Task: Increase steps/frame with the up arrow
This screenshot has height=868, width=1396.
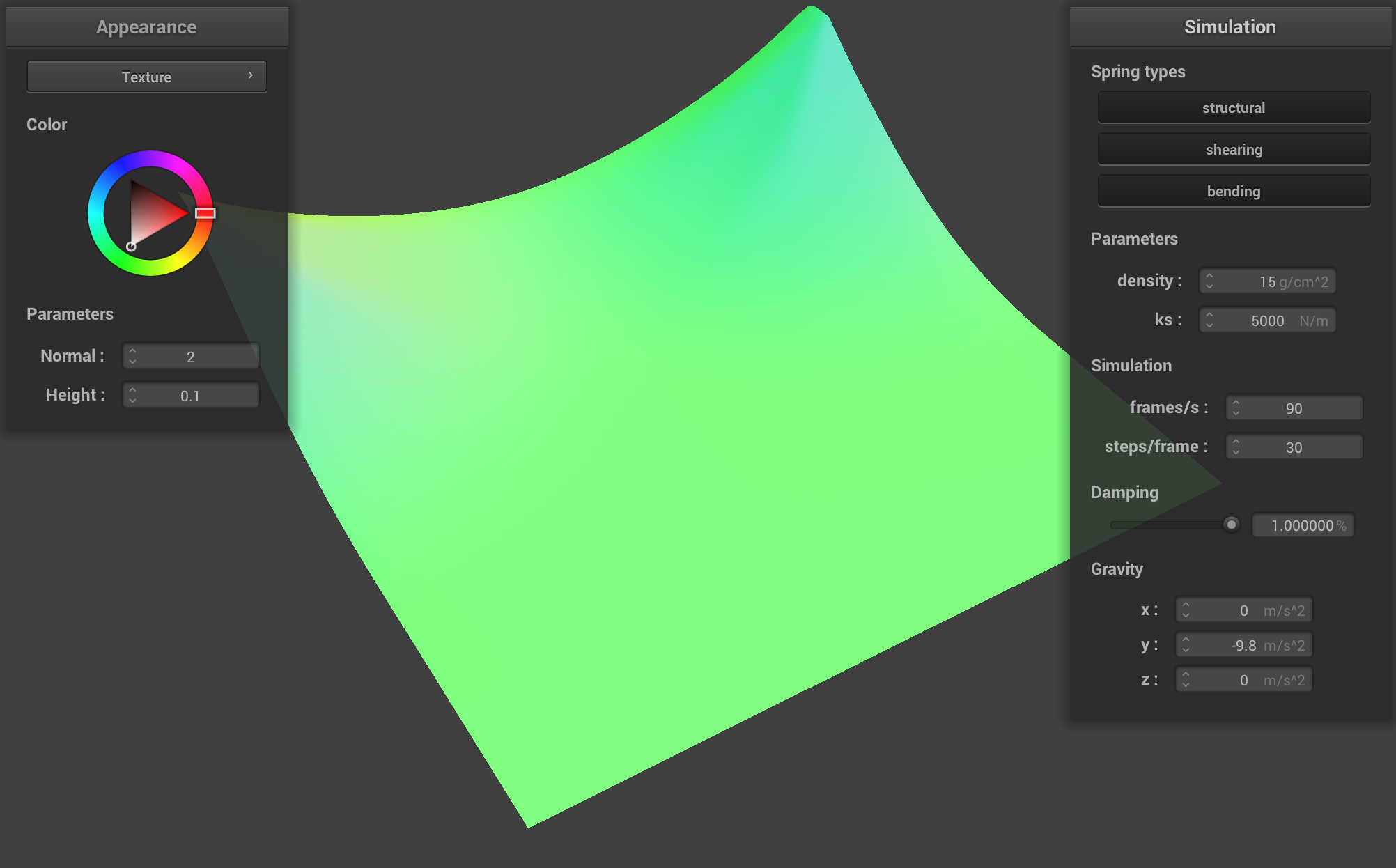Action: click(1236, 442)
